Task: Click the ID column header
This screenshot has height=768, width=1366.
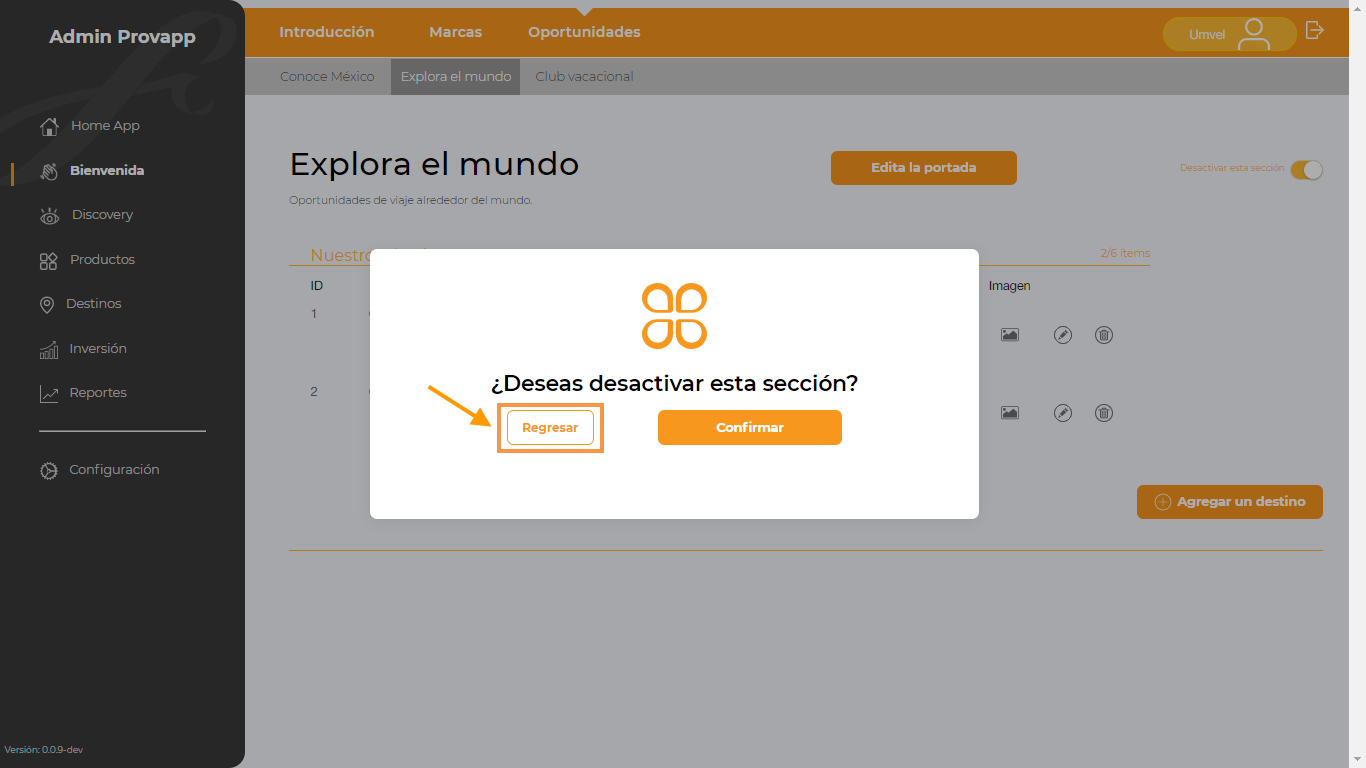Action: (317, 286)
